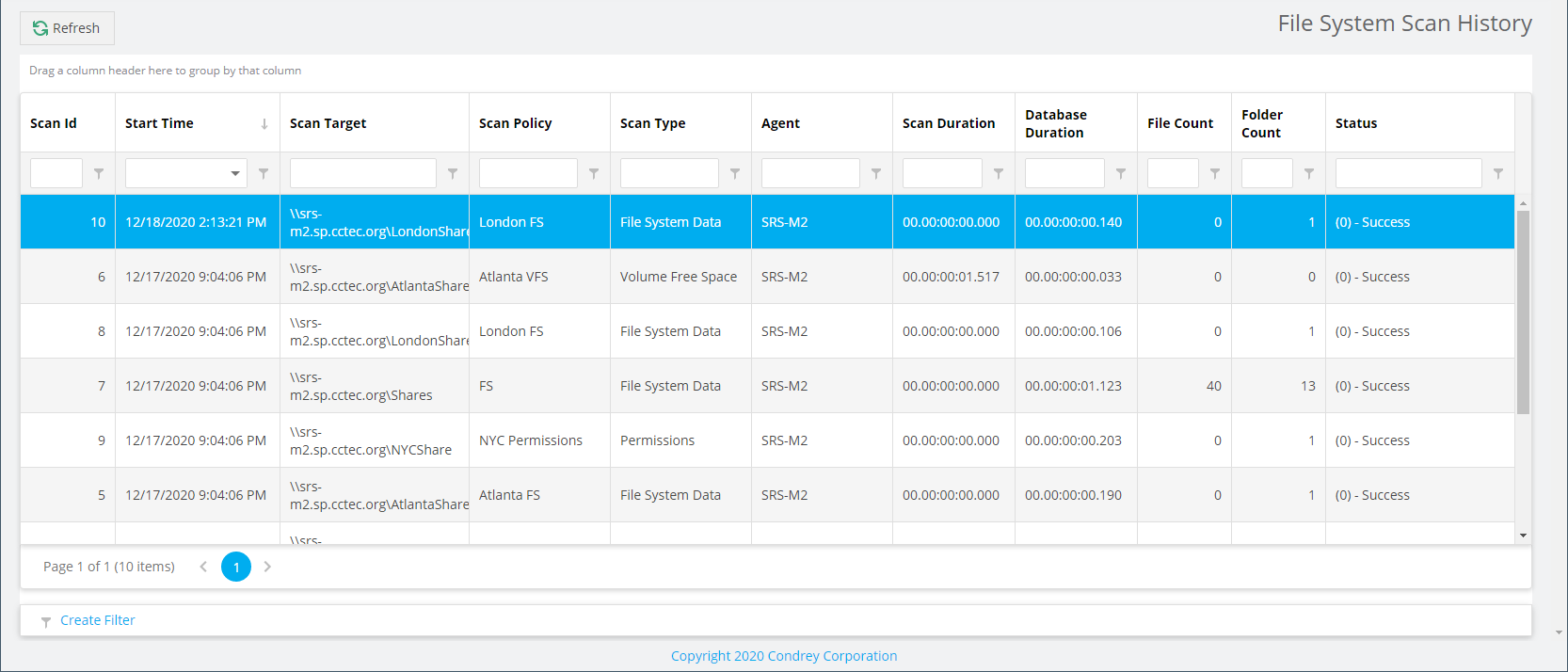This screenshot has width=1568, height=672.
Task: Click the Scan Target filter text box
Action: click(362, 173)
